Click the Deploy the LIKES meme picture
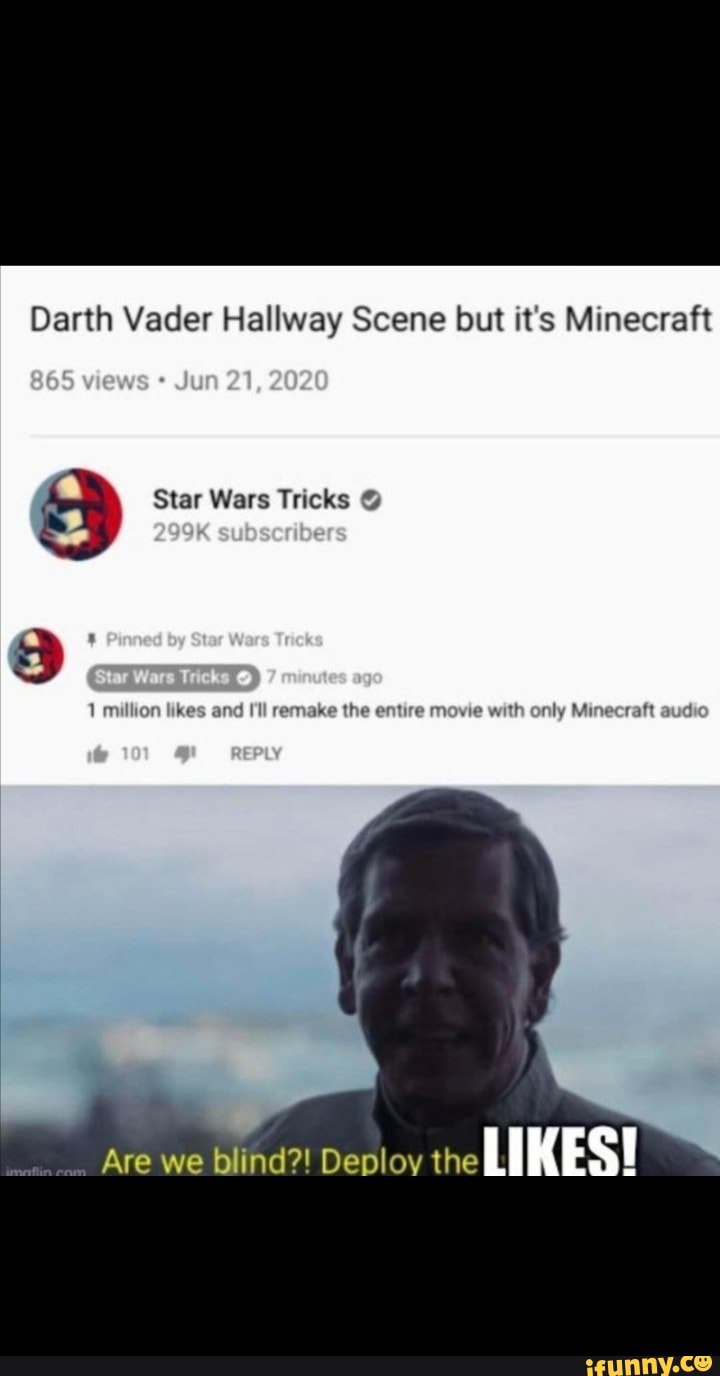The width and height of the screenshot is (720, 1376). [360, 980]
